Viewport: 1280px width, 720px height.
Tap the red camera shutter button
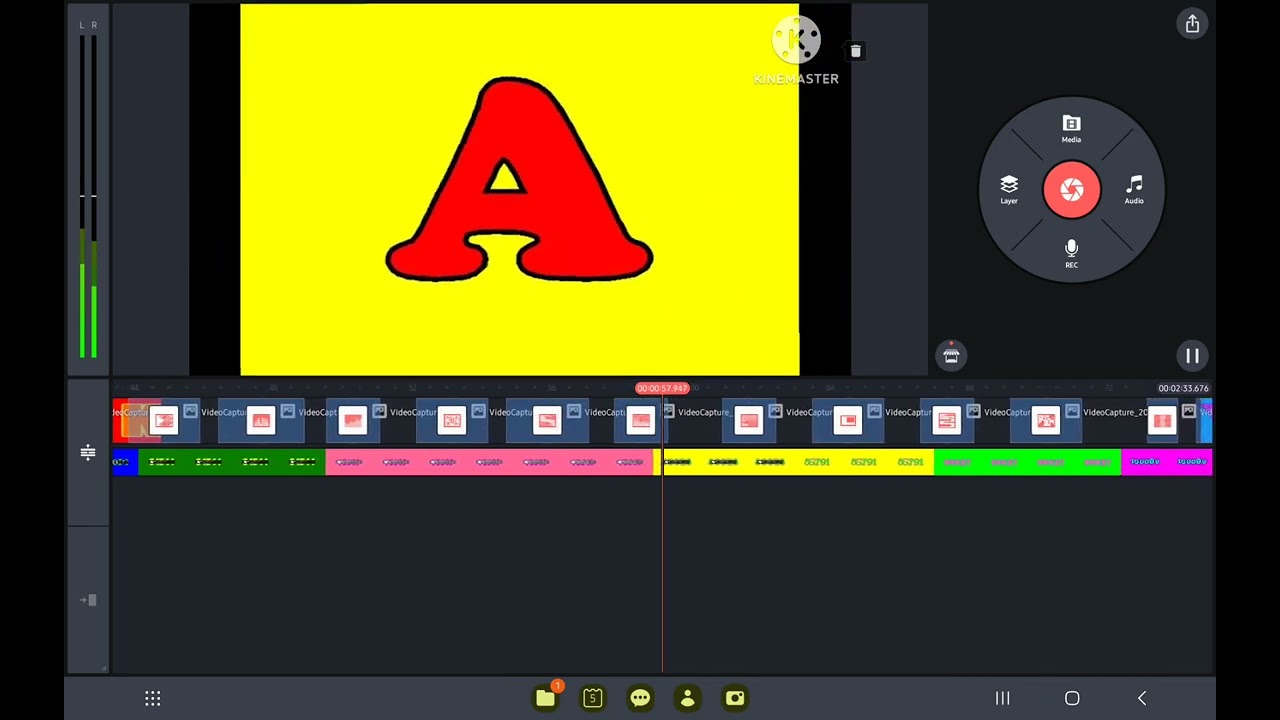[x=1071, y=189]
